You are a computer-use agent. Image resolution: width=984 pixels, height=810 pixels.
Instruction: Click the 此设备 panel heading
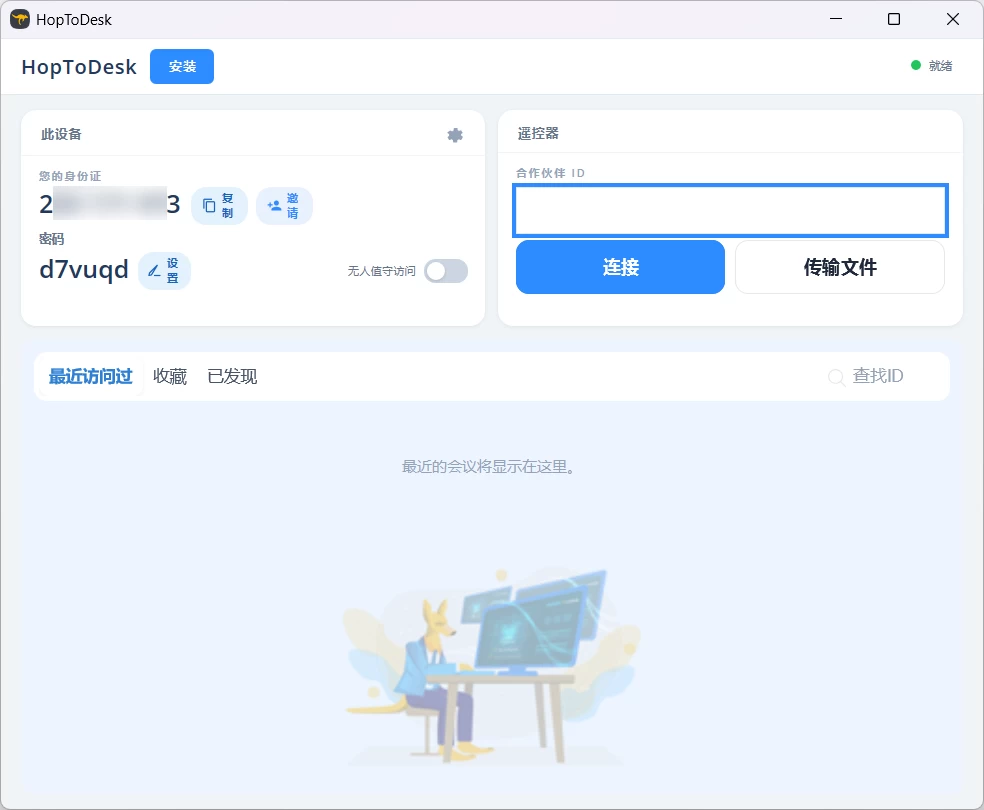(61, 134)
